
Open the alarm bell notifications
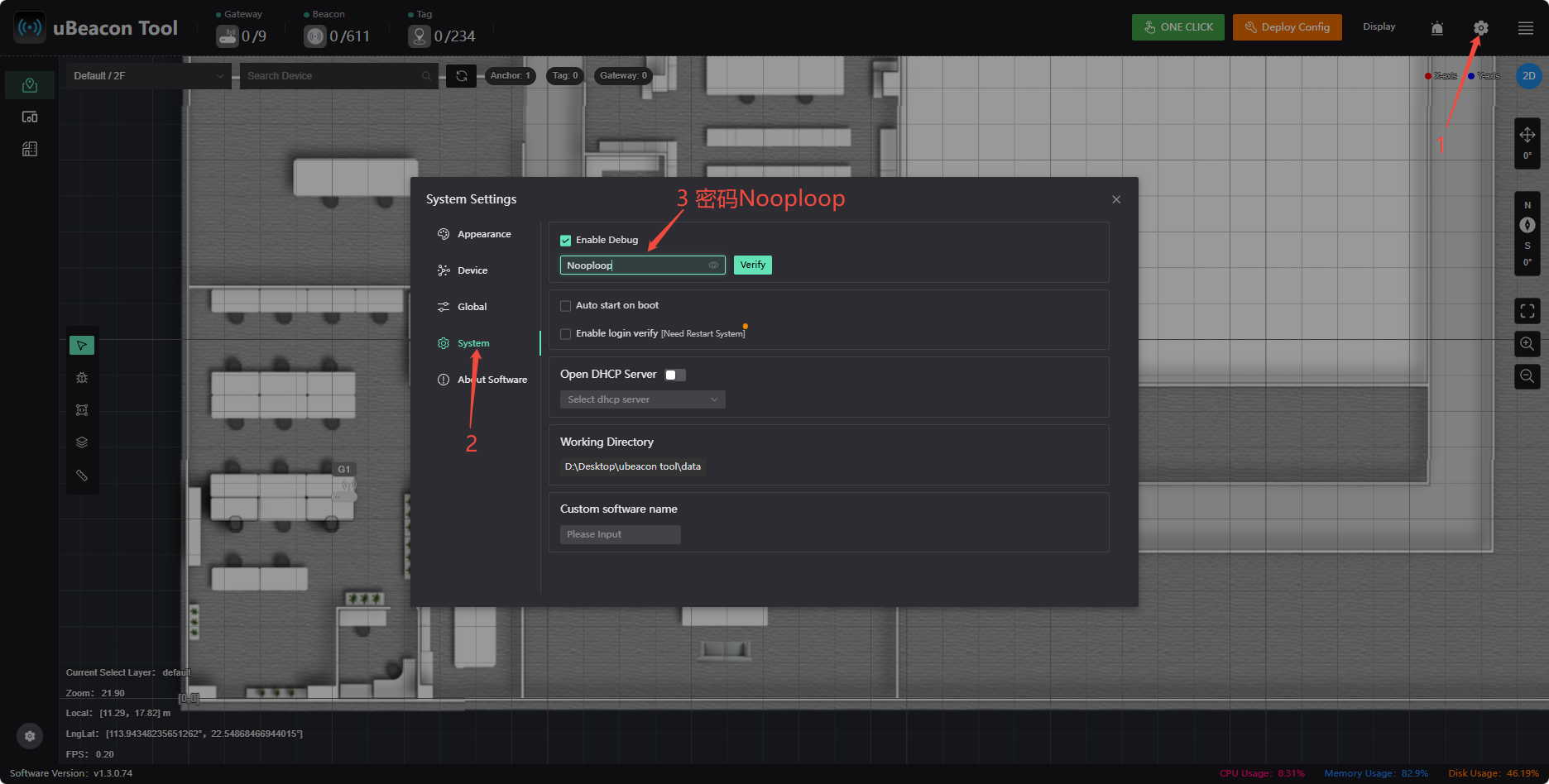1437,28
